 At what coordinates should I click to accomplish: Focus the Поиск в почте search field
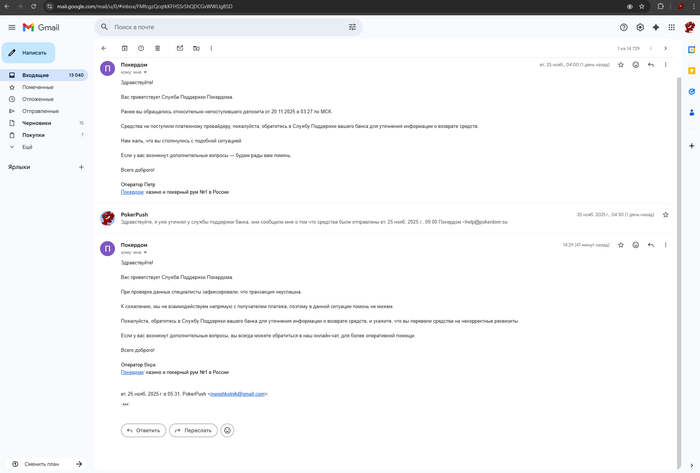click(228, 27)
